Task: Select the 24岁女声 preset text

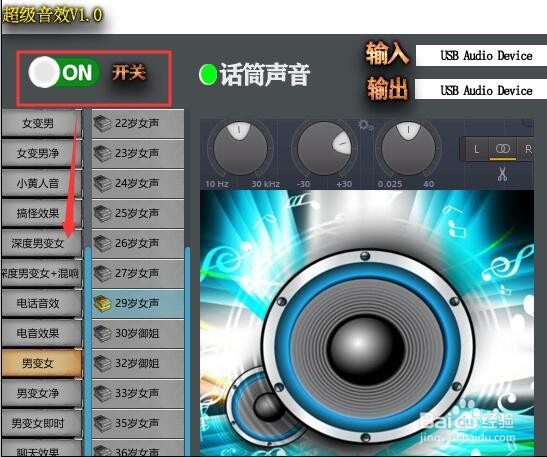Action: pyautogui.click(x=137, y=183)
